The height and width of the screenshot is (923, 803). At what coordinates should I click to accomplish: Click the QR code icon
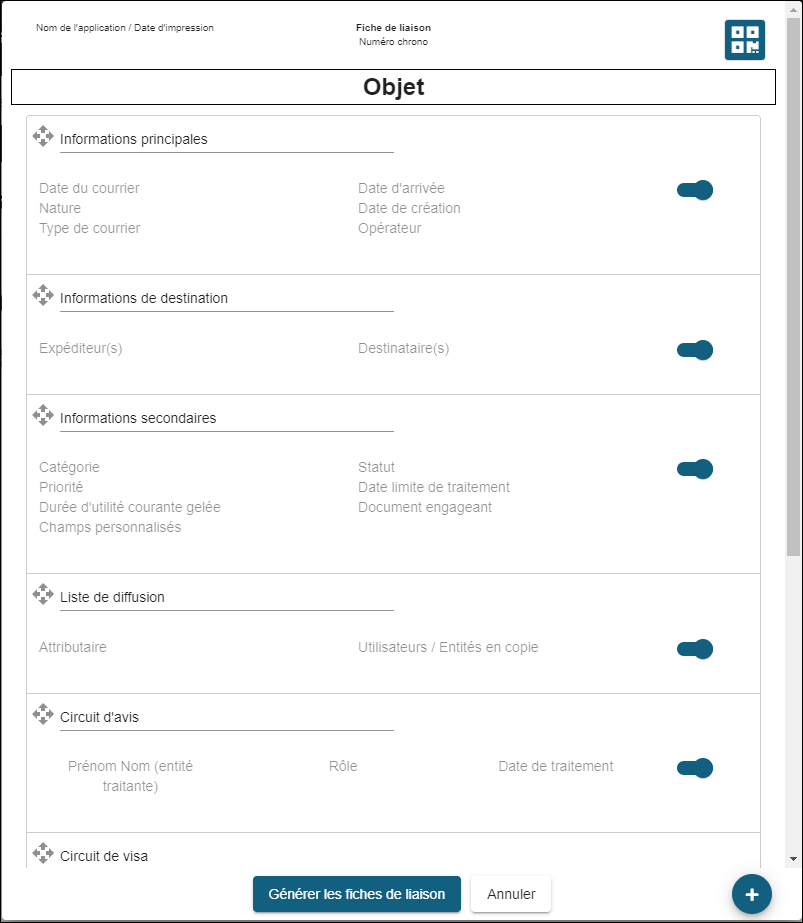(x=744, y=40)
